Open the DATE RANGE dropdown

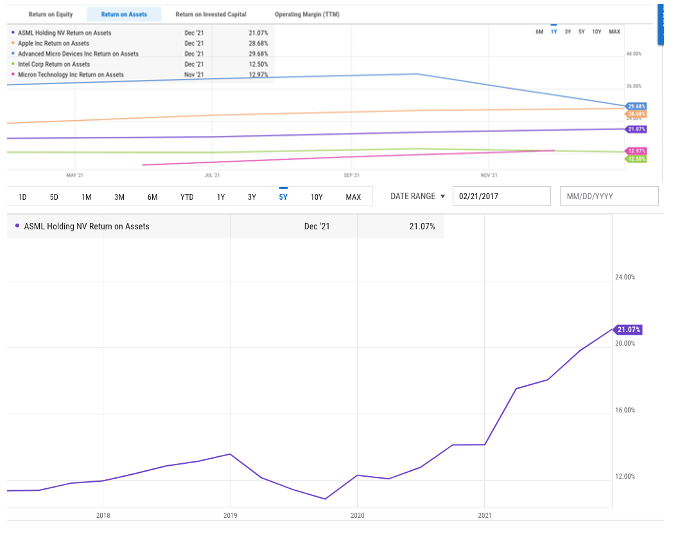pyautogui.click(x=417, y=196)
